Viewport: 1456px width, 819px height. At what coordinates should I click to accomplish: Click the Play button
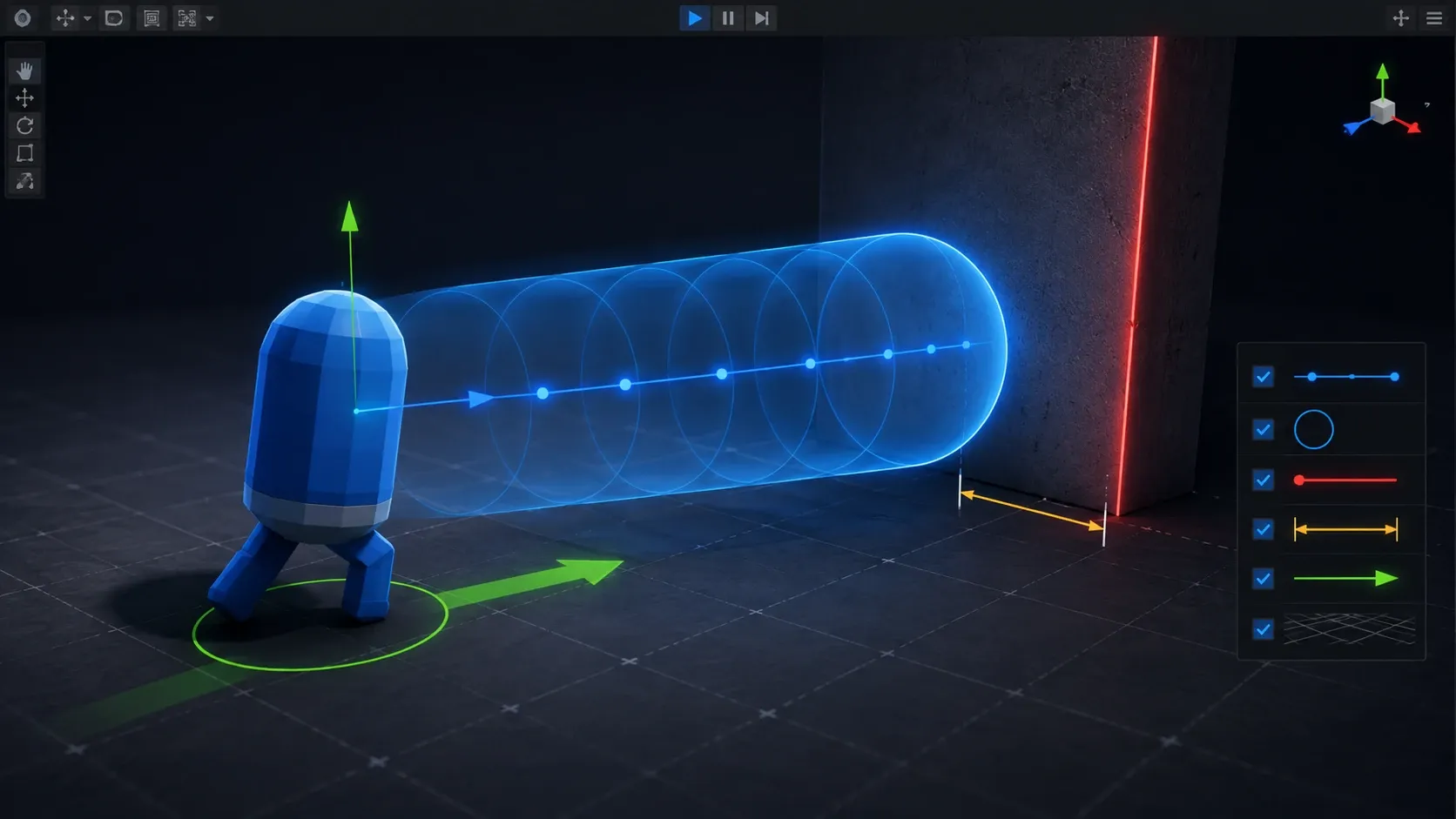[x=694, y=18]
